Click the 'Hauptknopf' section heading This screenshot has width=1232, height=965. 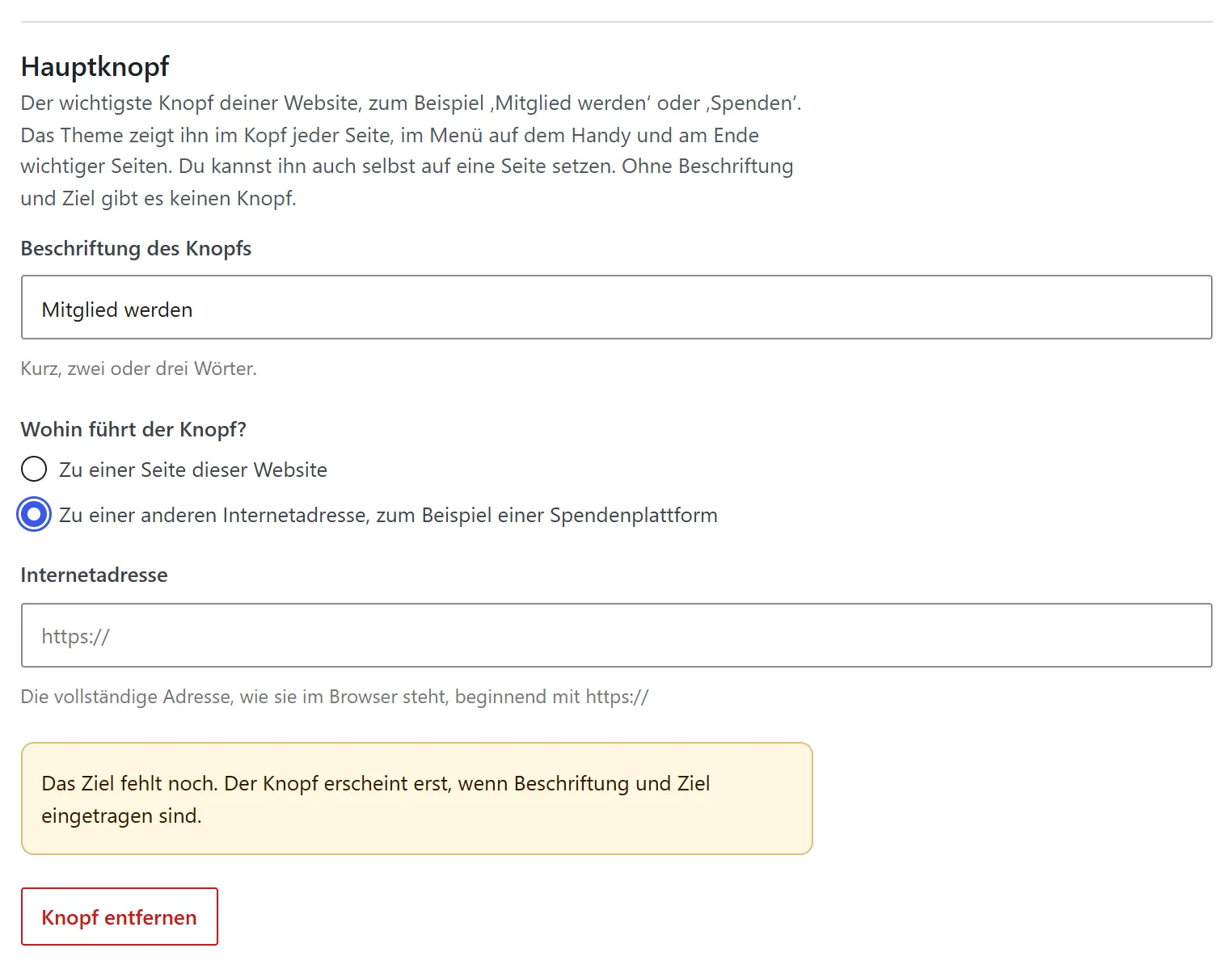point(95,66)
